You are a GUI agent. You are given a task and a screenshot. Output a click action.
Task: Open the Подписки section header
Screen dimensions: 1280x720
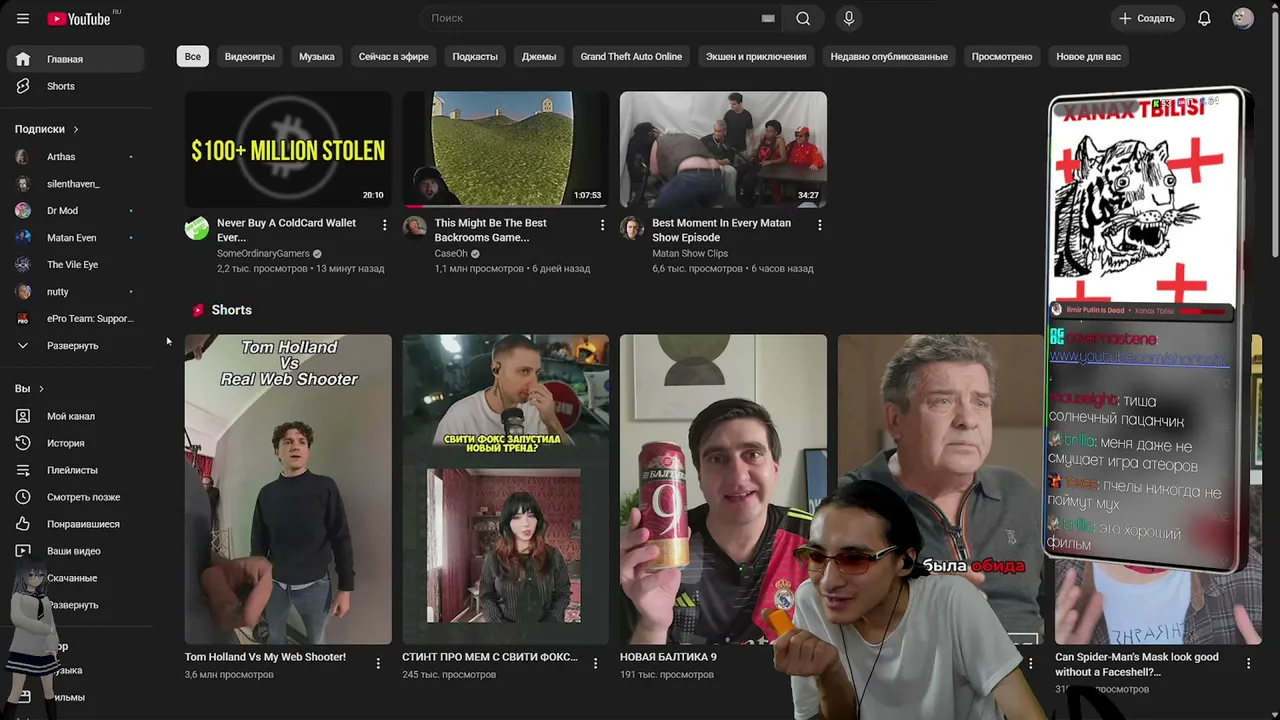coord(47,129)
